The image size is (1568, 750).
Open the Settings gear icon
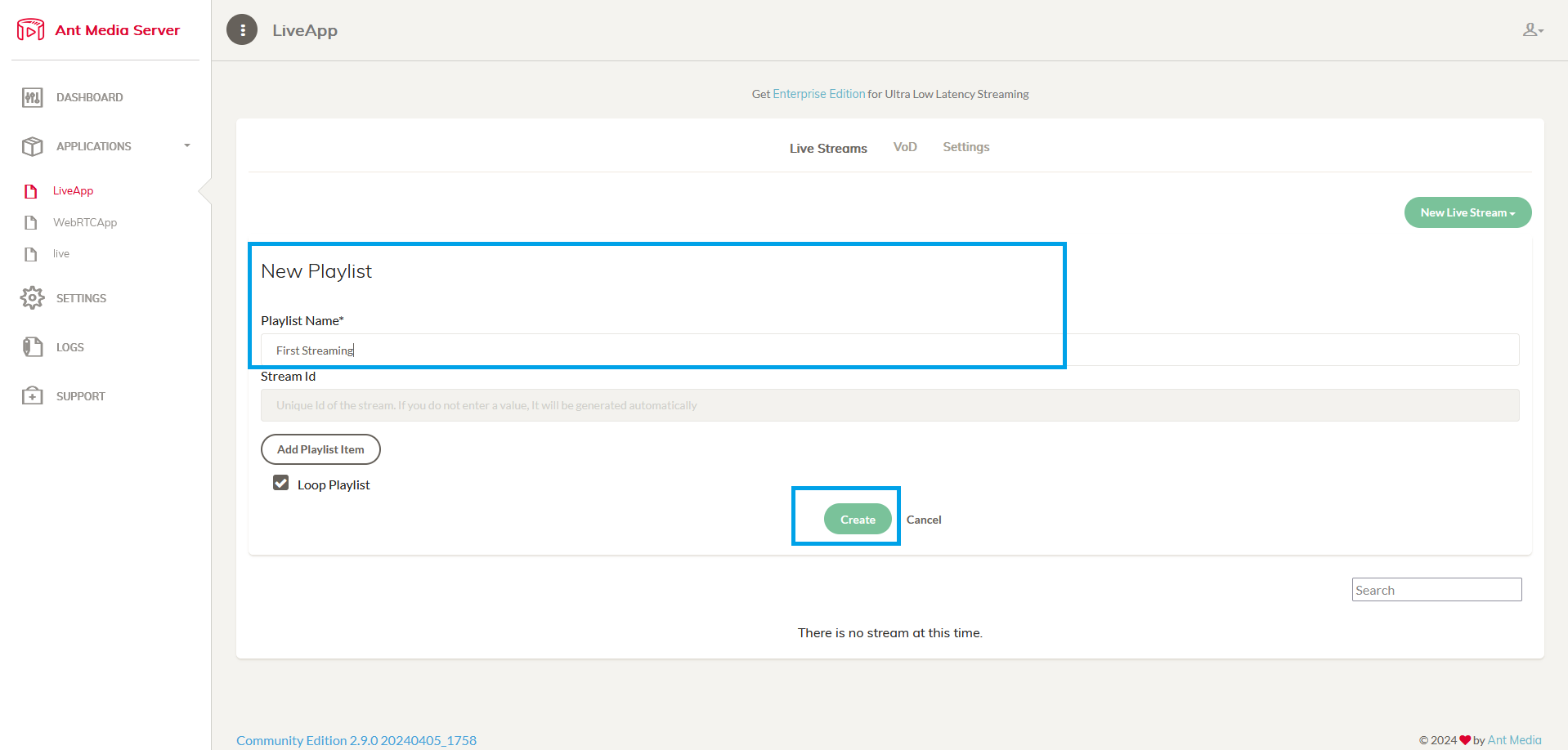[32, 297]
